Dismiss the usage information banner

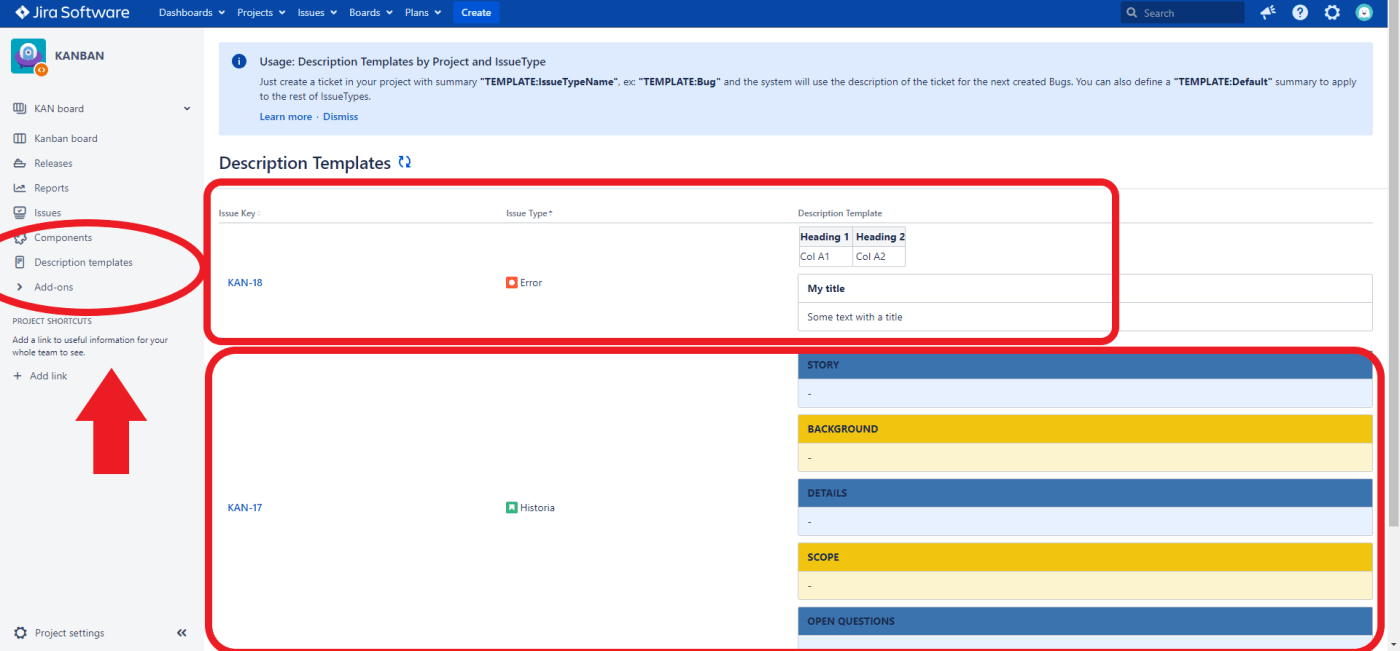pos(340,117)
